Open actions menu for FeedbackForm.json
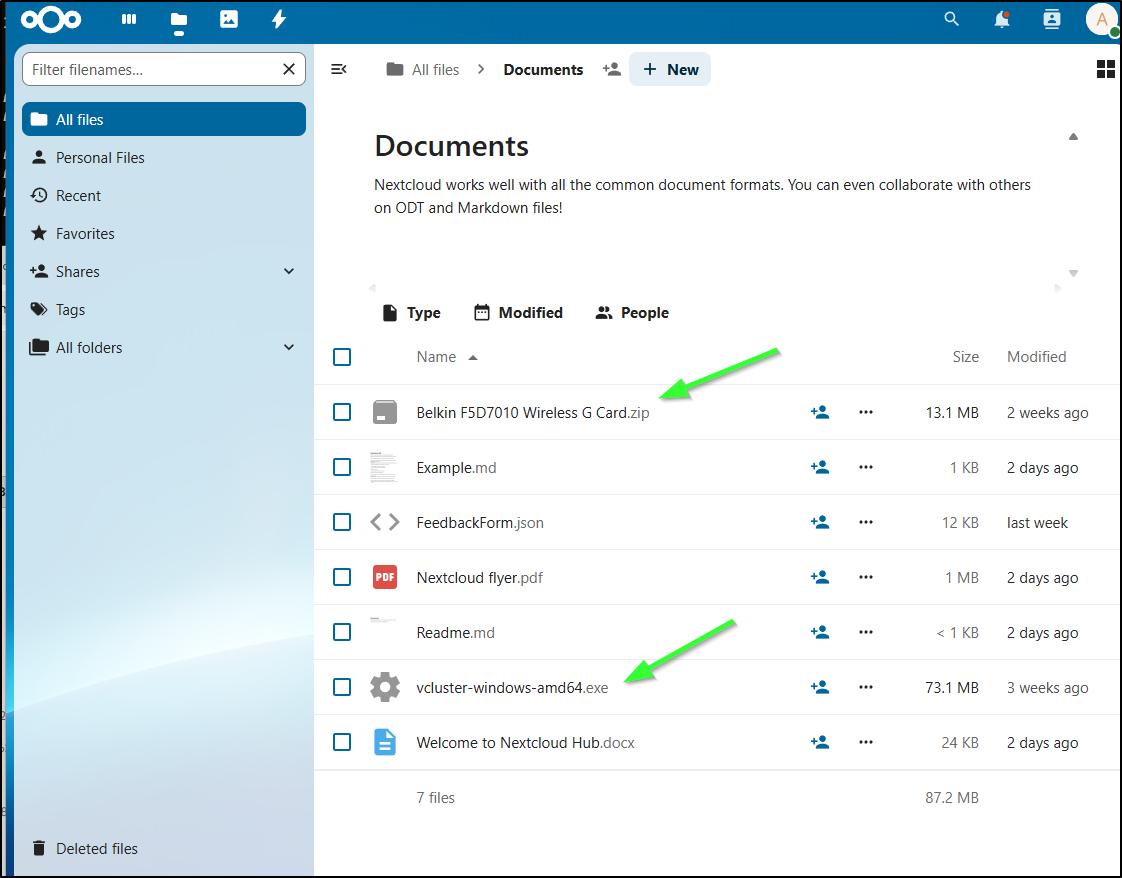This screenshot has height=878, width=1122. pyautogui.click(x=866, y=522)
